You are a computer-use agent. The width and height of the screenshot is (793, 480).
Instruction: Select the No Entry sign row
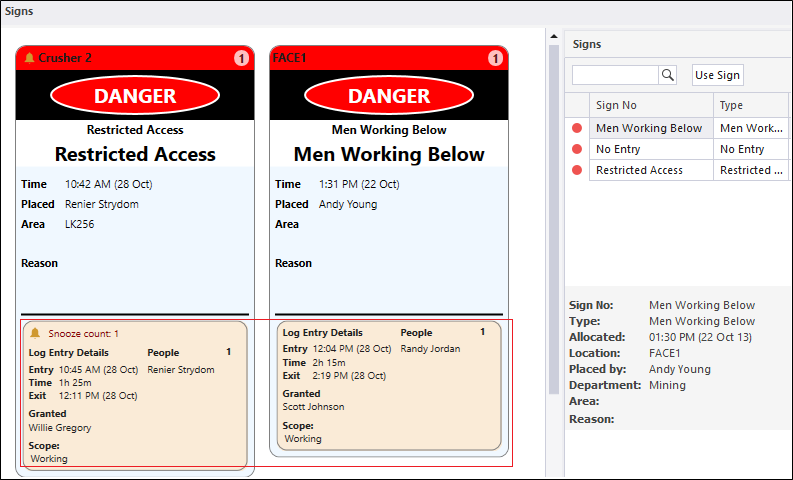point(677,149)
